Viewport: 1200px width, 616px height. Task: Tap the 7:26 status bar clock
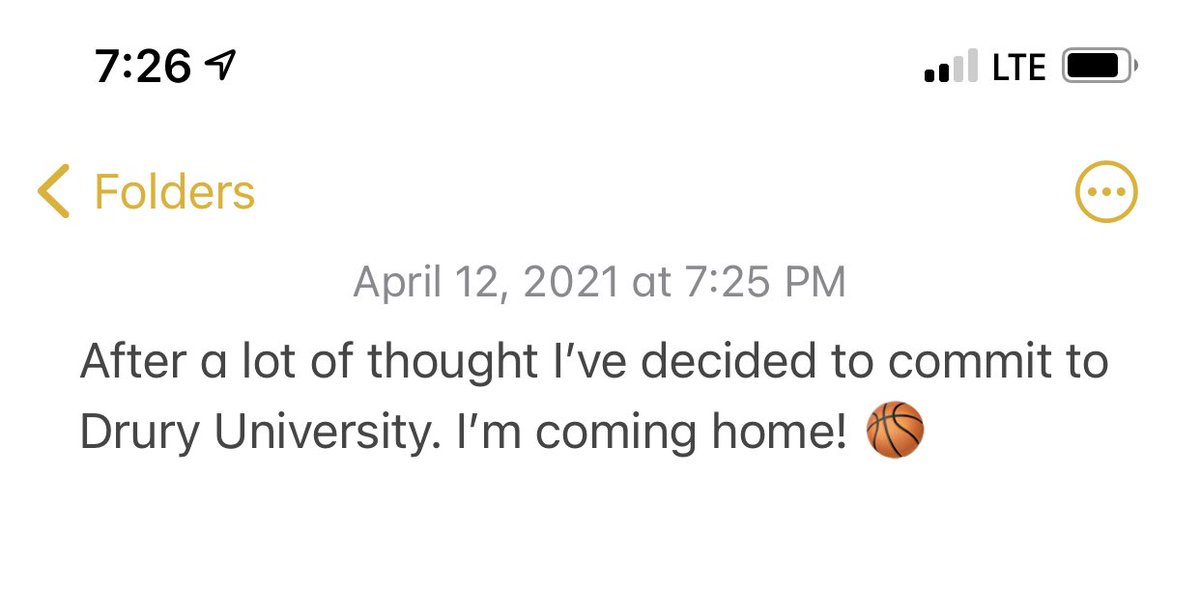pos(143,67)
